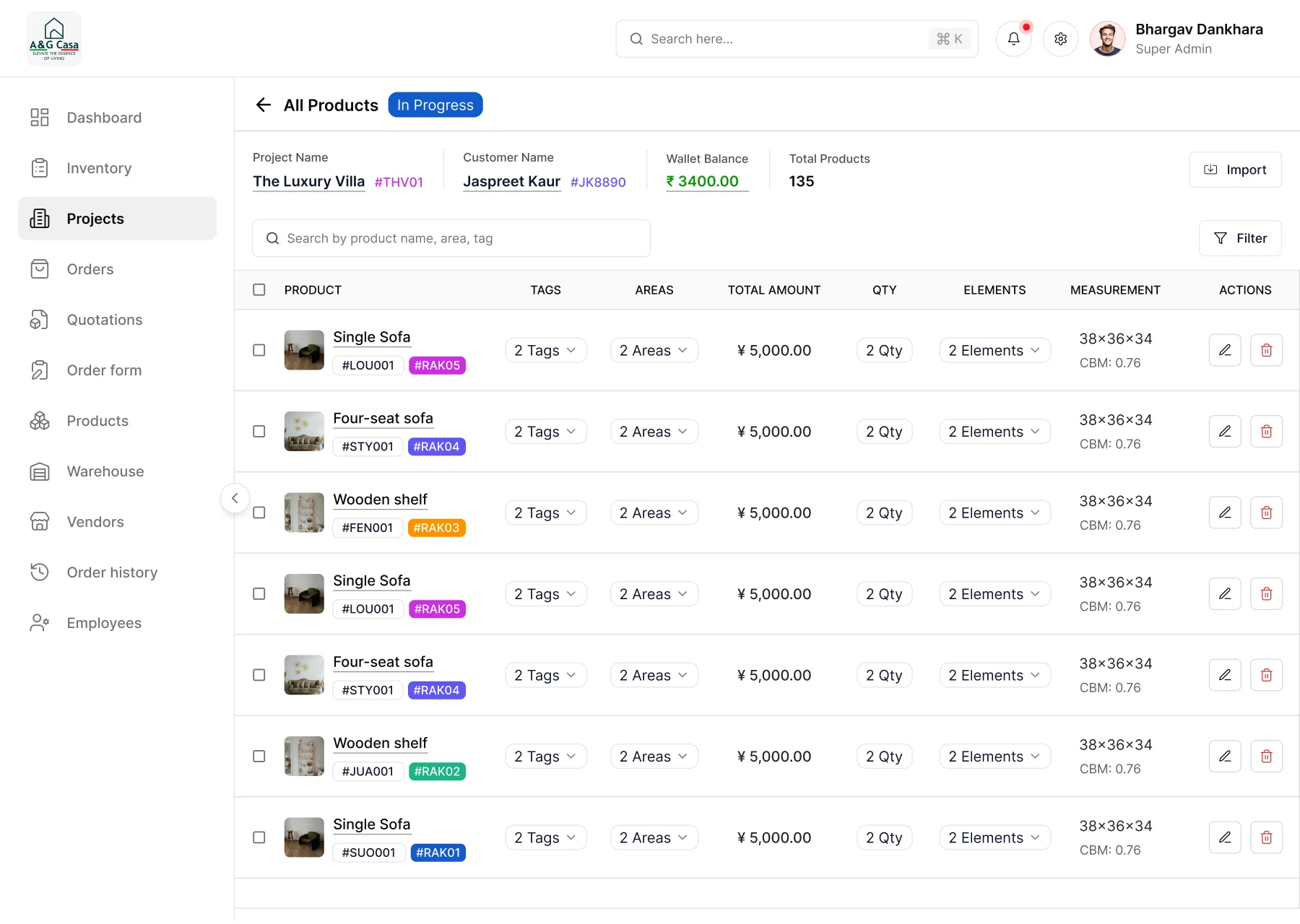Check the first Four-seat sofa #STY001 row checkbox
1300x924 pixels.
[x=259, y=432]
